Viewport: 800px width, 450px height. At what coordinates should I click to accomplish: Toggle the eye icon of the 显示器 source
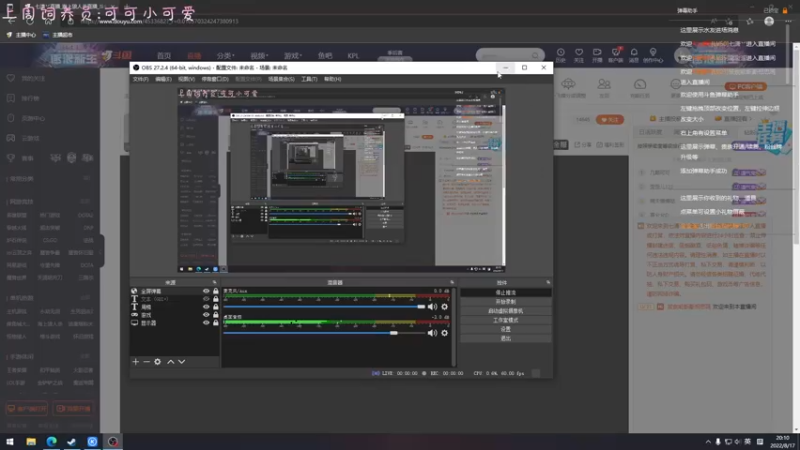[x=206, y=323]
